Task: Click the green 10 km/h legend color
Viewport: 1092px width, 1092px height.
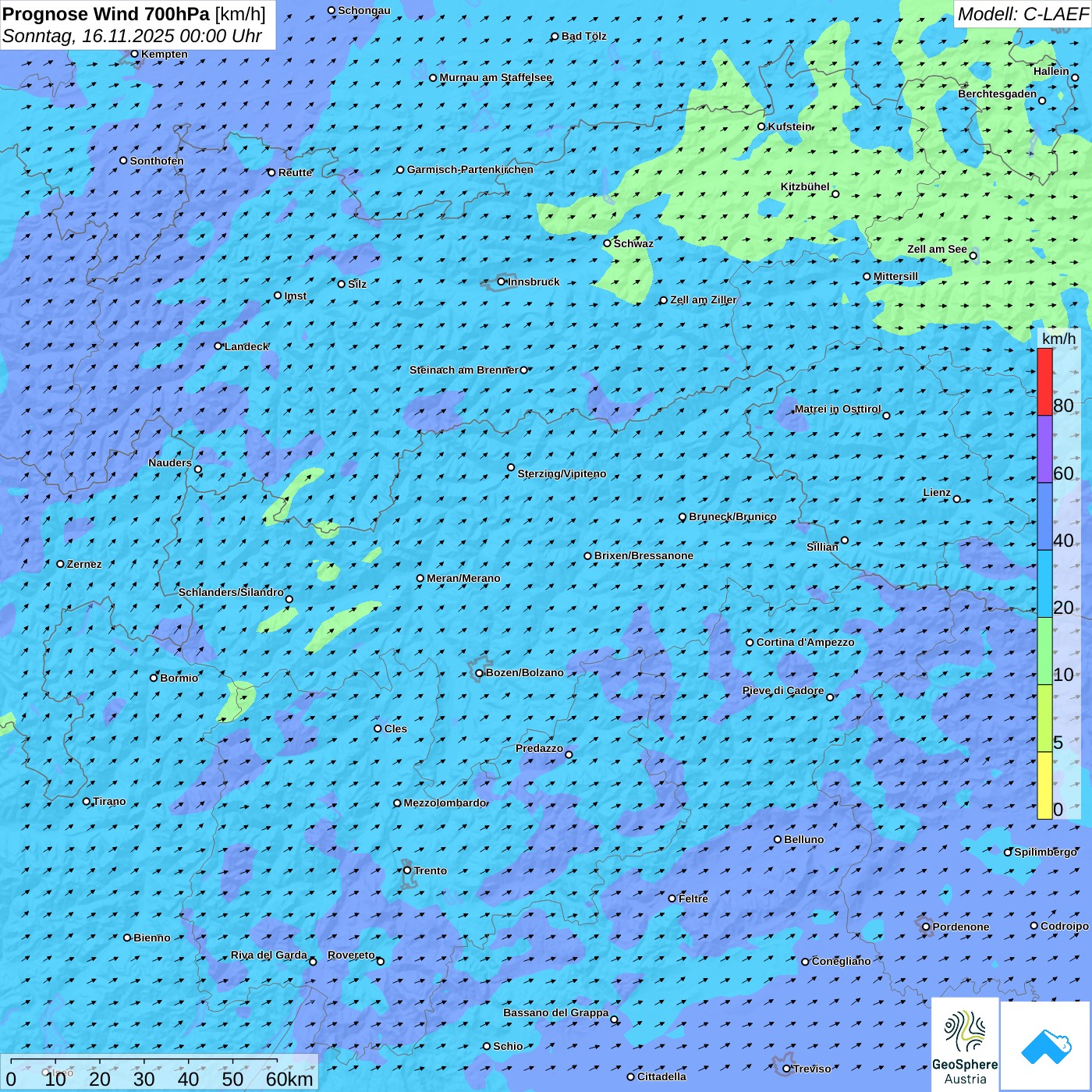Action: coord(1044,651)
